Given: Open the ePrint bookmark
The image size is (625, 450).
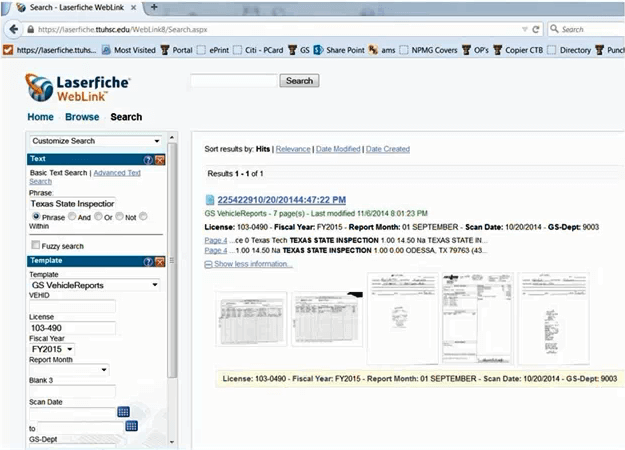Looking at the screenshot, I should (213, 50).
